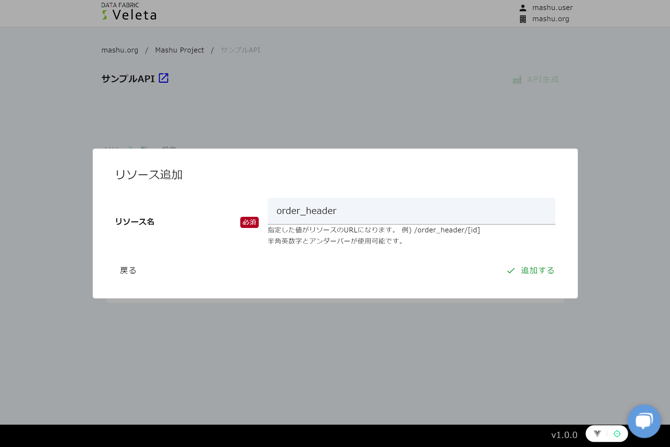Click the v1.0.0 version label
Viewport: 670px width, 447px height.
(x=564, y=435)
